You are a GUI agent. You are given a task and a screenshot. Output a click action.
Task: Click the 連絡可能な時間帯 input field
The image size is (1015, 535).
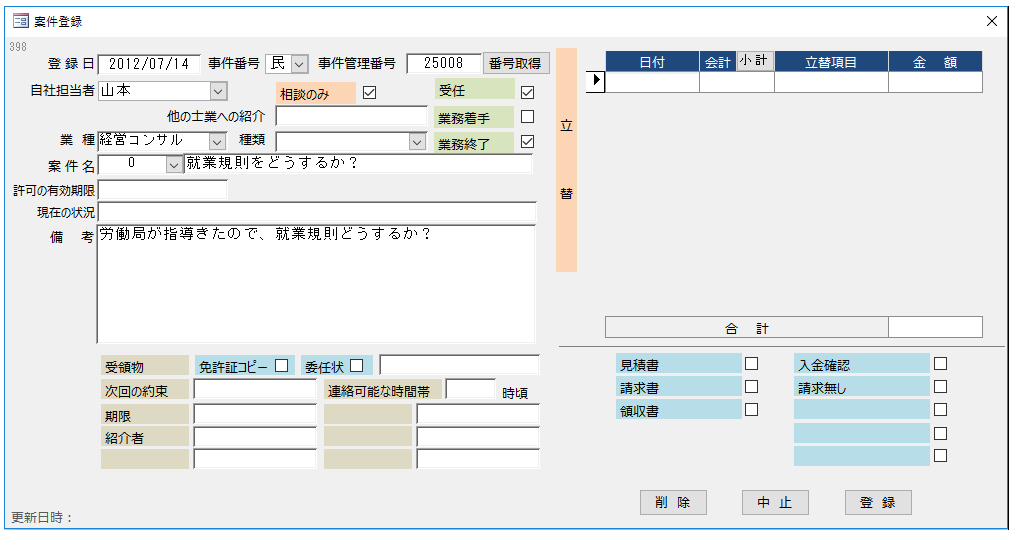(471, 389)
